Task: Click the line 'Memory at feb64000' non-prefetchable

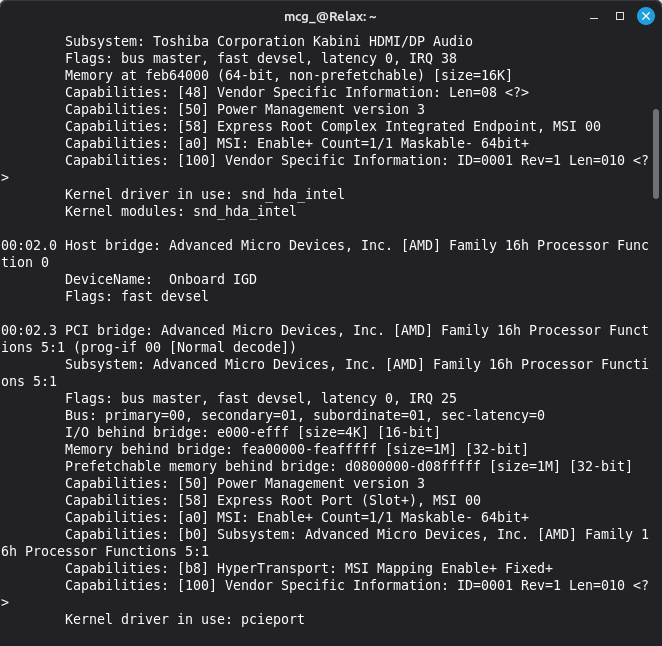Action: pos(288,75)
